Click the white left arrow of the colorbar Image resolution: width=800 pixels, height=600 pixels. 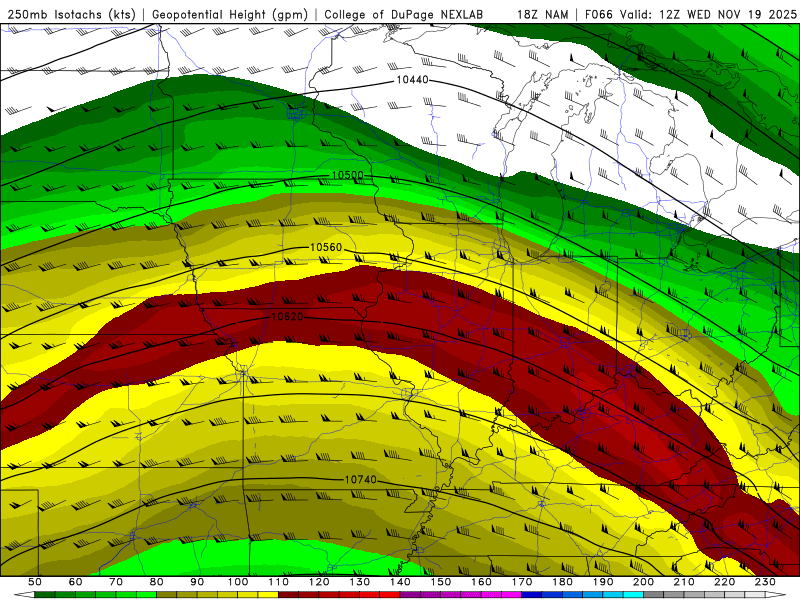tap(24, 594)
